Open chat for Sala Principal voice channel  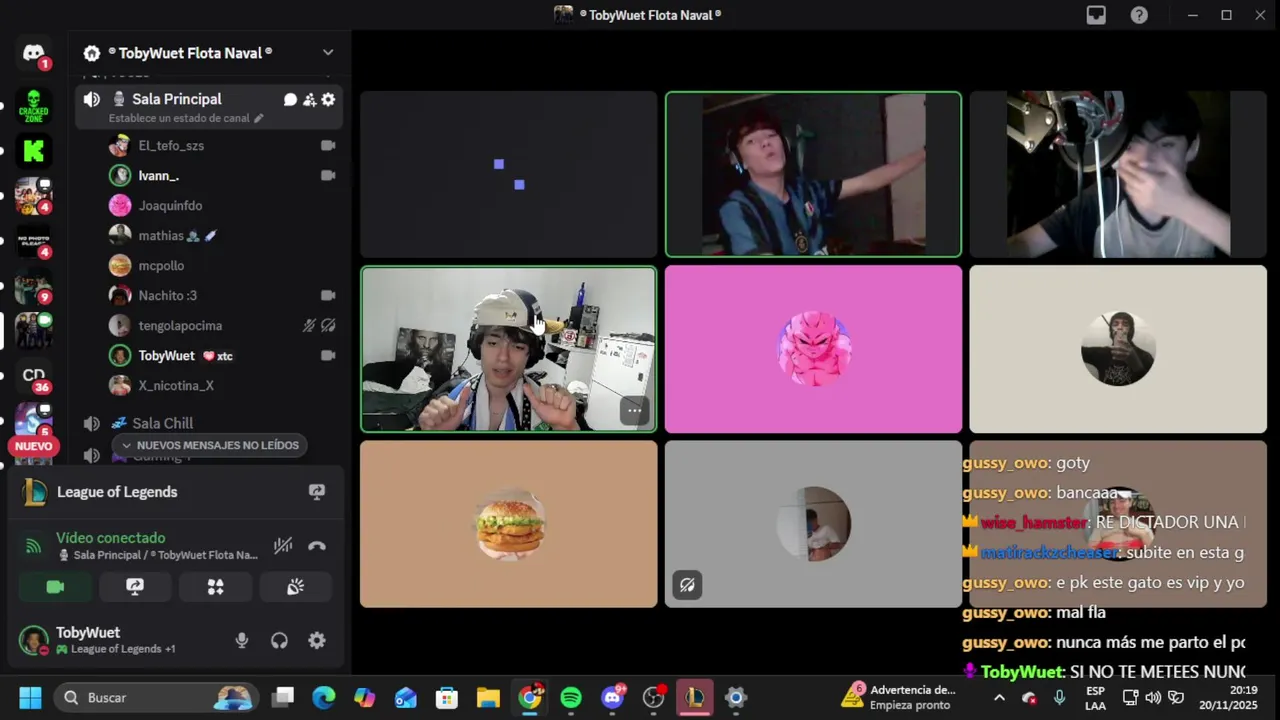290,99
